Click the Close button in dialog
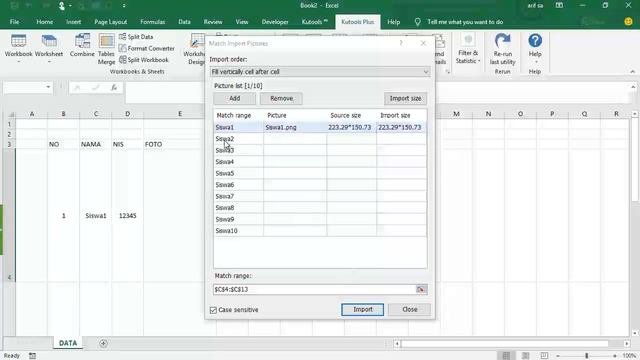640x360 pixels. click(409, 309)
